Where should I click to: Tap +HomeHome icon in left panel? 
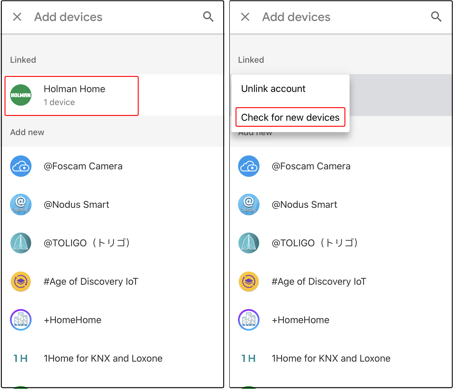(x=21, y=320)
